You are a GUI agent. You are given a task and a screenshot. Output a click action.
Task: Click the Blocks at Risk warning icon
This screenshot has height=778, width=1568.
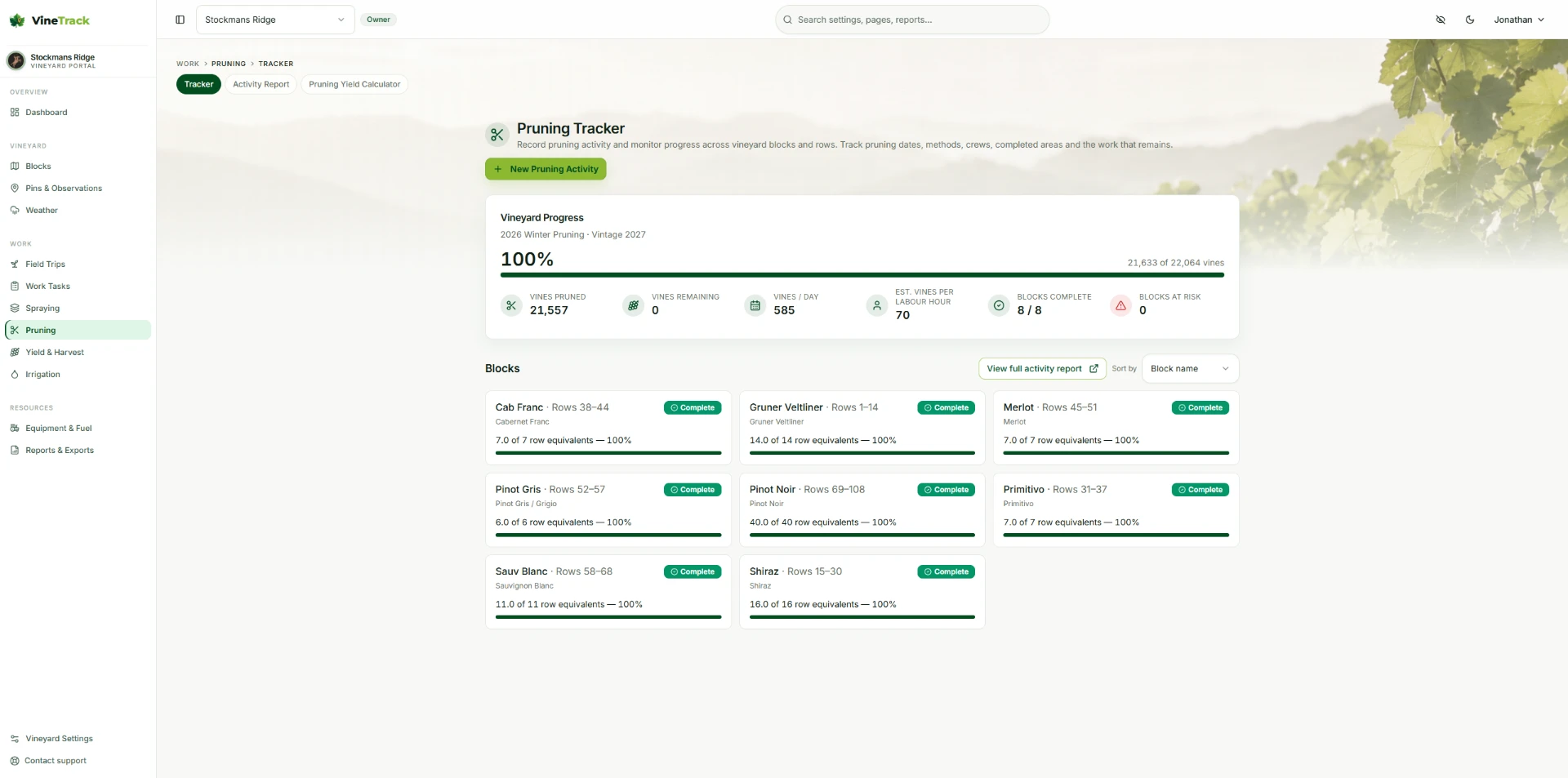click(1121, 305)
